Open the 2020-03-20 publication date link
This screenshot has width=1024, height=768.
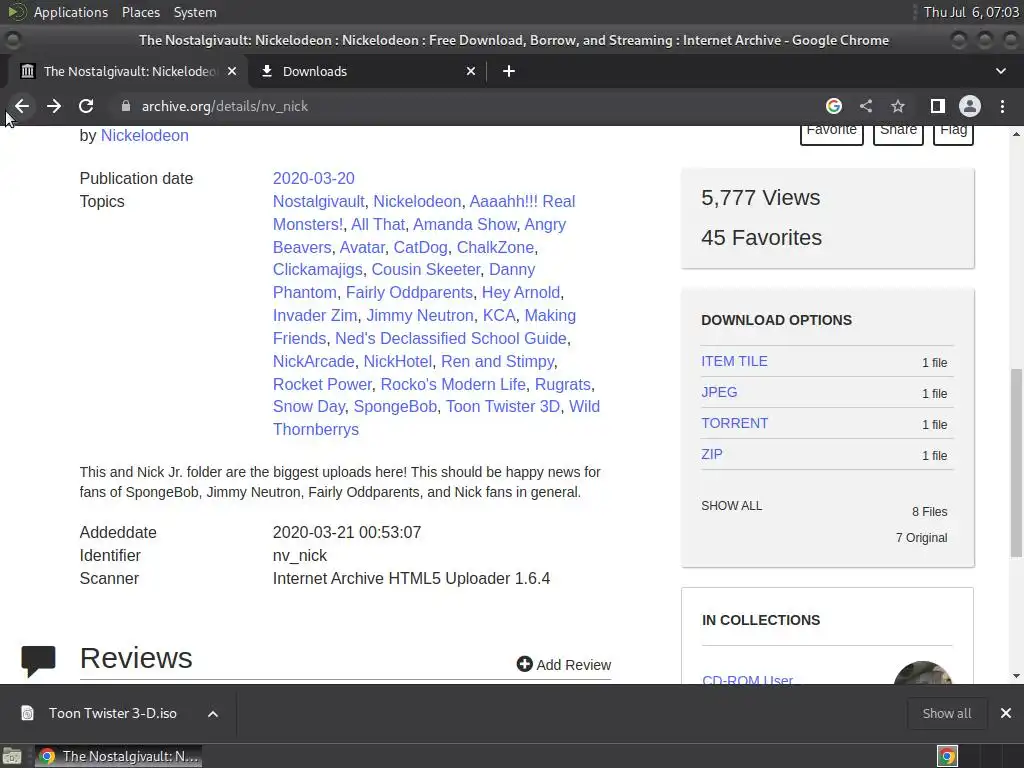pos(313,178)
